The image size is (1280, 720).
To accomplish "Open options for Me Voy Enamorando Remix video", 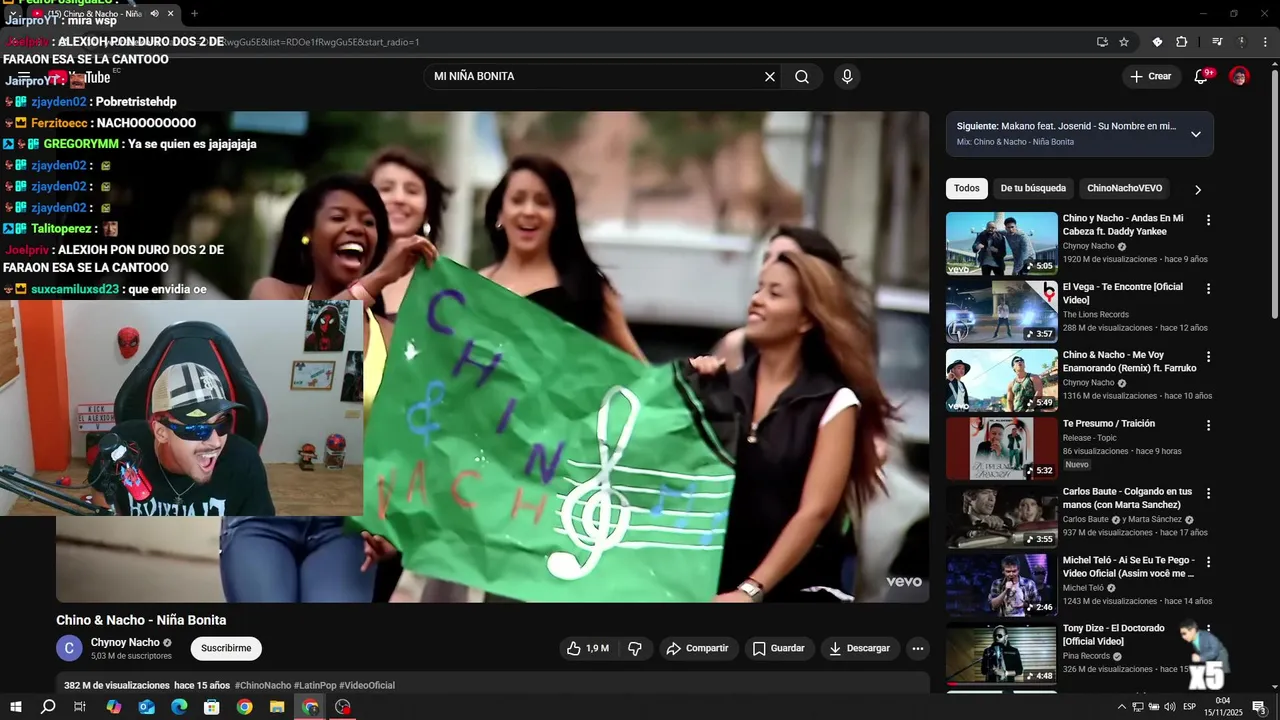I will [x=1208, y=357].
